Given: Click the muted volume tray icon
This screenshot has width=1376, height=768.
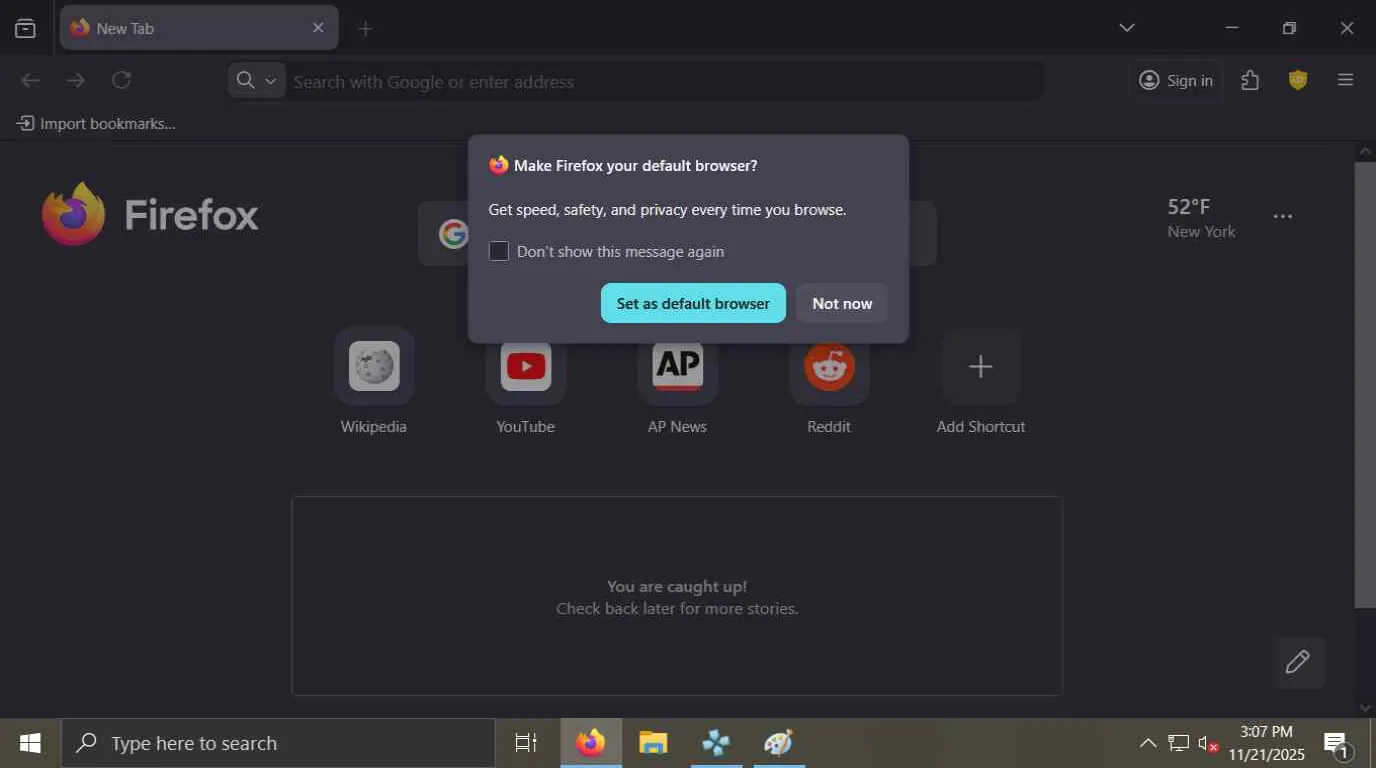Looking at the screenshot, I should point(1208,743).
